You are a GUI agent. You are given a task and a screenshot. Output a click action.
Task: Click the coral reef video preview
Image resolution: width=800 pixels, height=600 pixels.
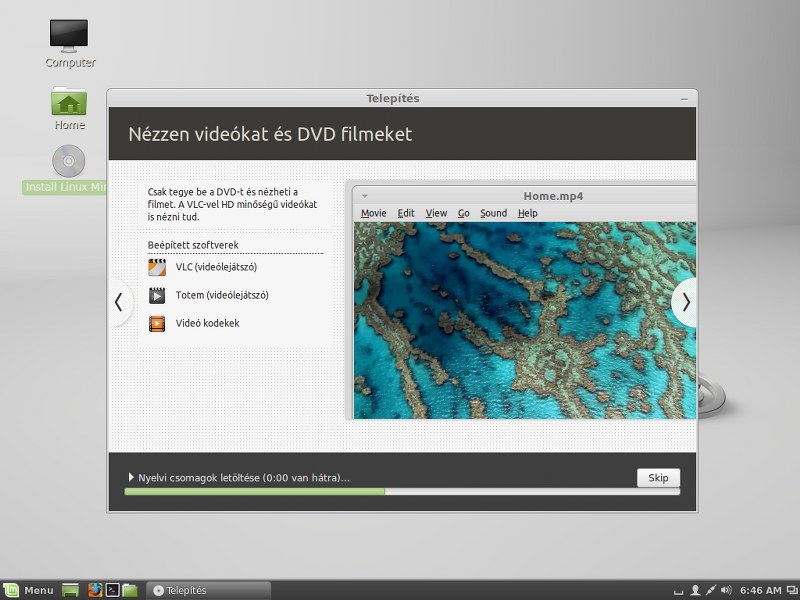pos(525,320)
